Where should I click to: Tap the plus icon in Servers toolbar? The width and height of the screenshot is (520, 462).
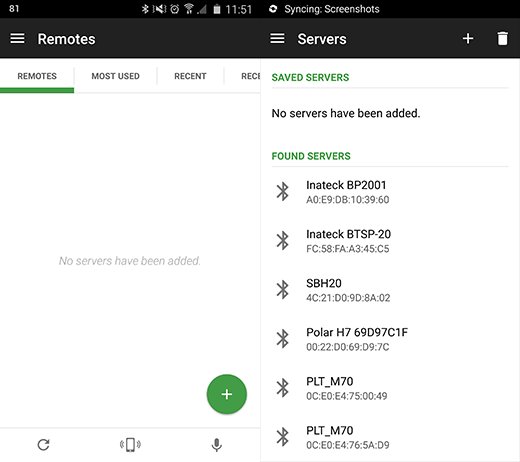tap(468, 39)
